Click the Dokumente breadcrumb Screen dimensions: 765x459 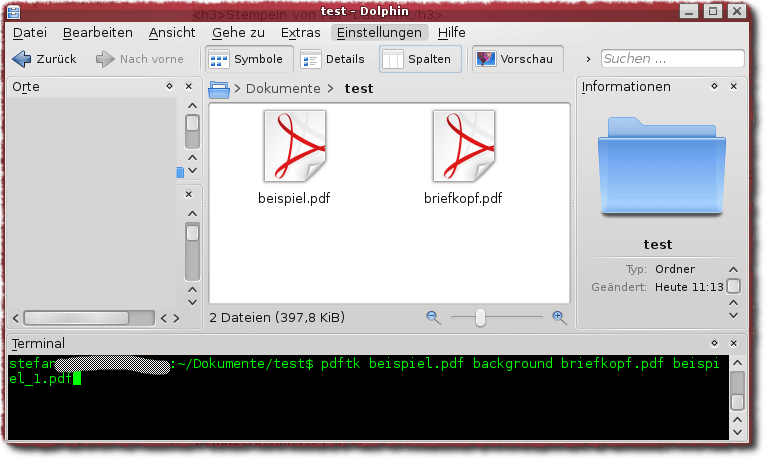point(283,88)
